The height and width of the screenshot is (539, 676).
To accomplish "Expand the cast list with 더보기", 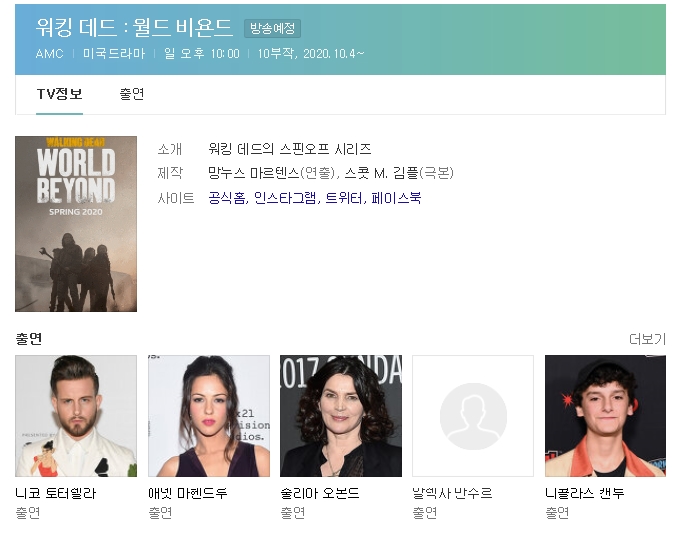I will coord(647,339).
